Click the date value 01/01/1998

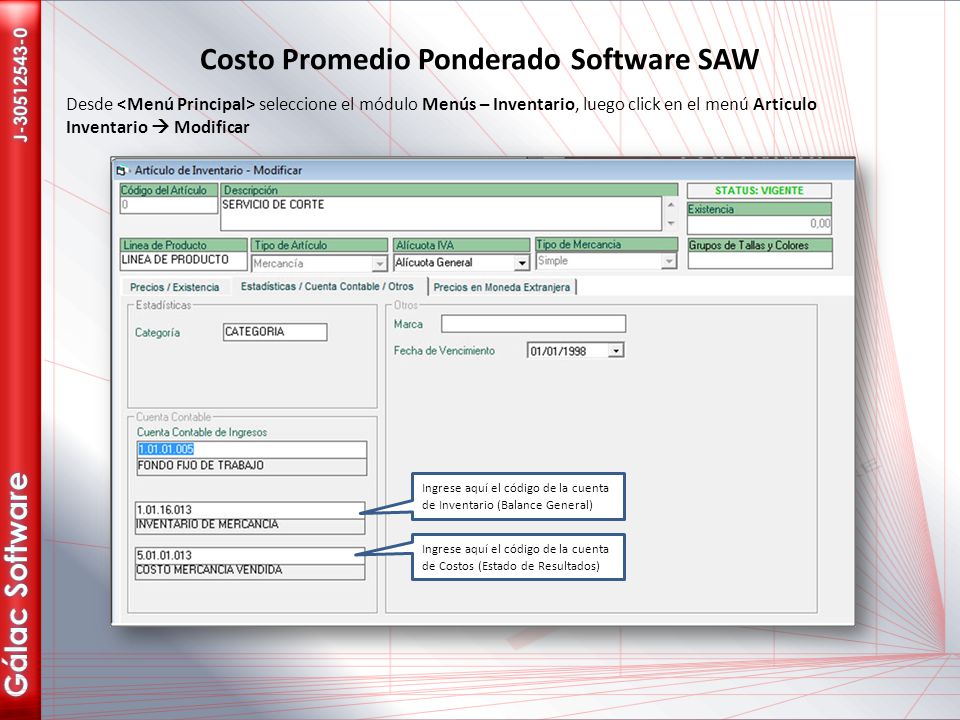coord(558,351)
